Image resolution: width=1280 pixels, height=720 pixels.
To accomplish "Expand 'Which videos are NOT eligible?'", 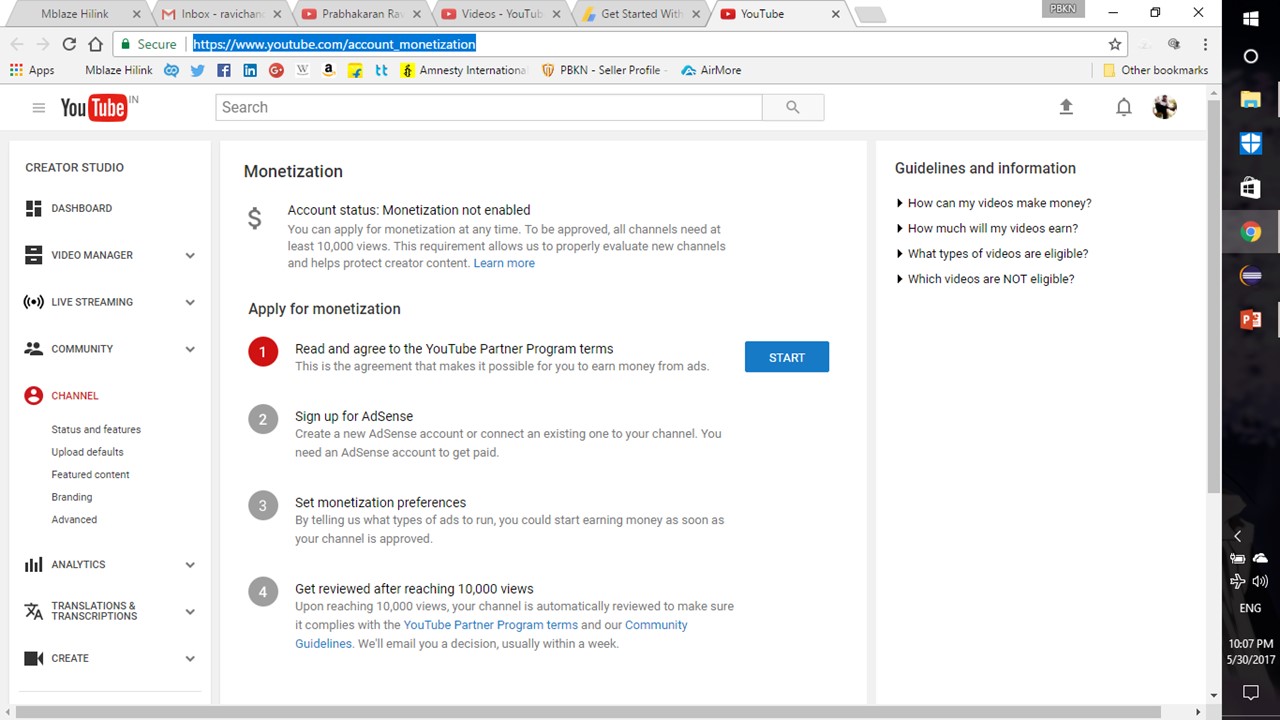I will point(990,279).
